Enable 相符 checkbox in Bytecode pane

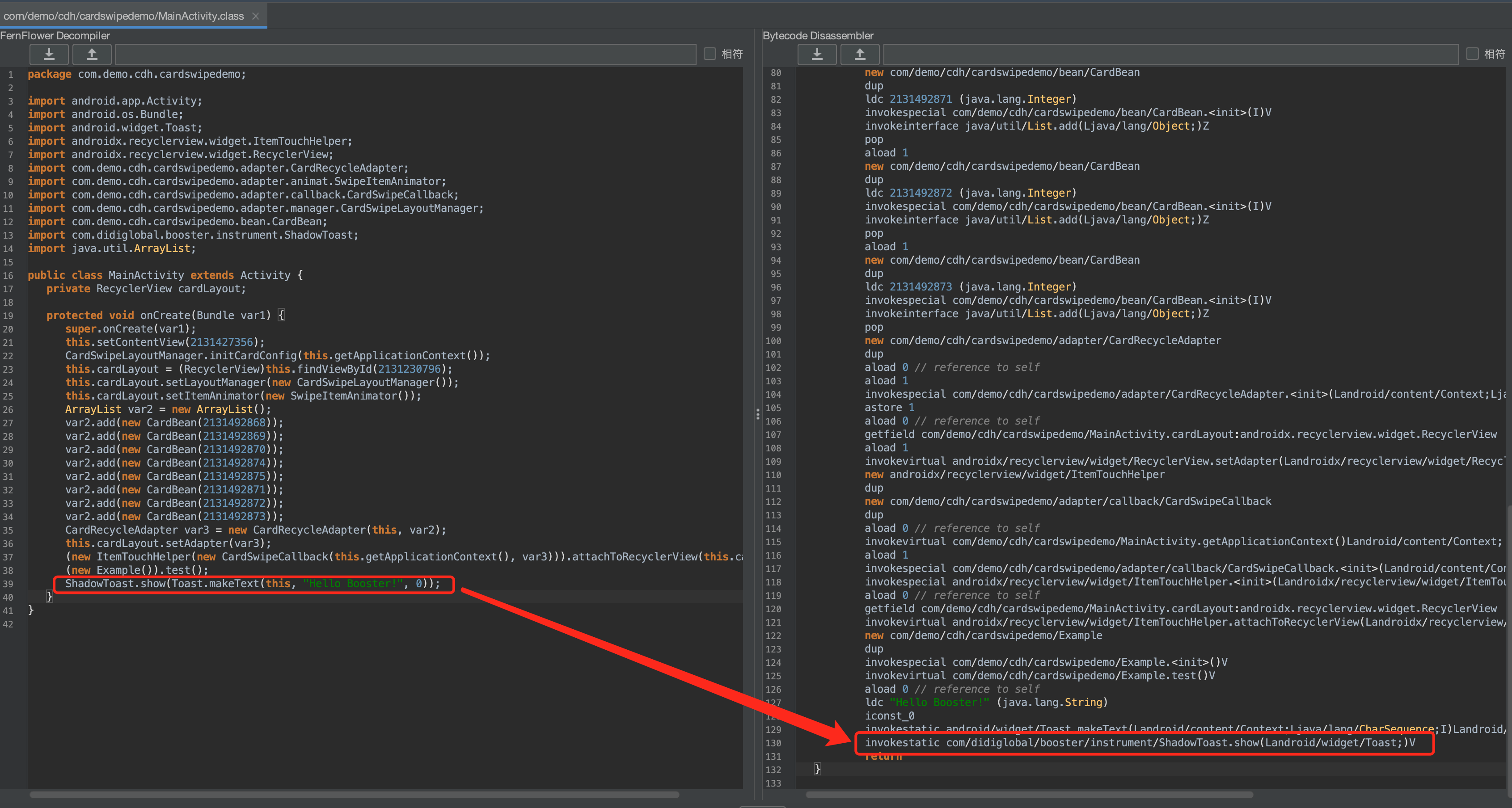click(1472, 54)
